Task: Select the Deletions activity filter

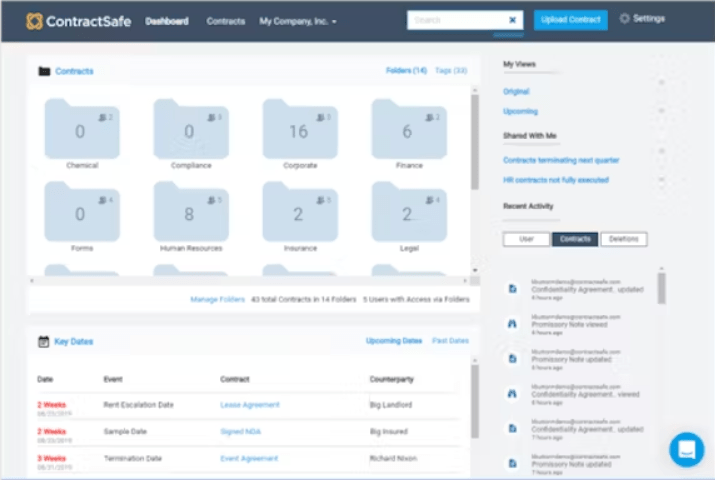Action: click(624, 239)
